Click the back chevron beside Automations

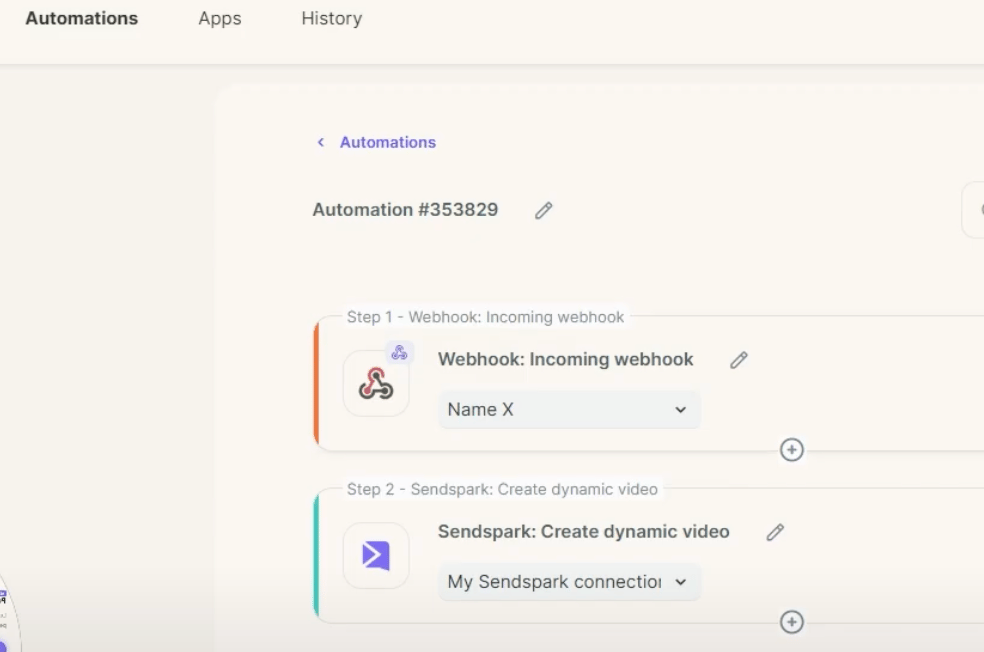point(321,142)
